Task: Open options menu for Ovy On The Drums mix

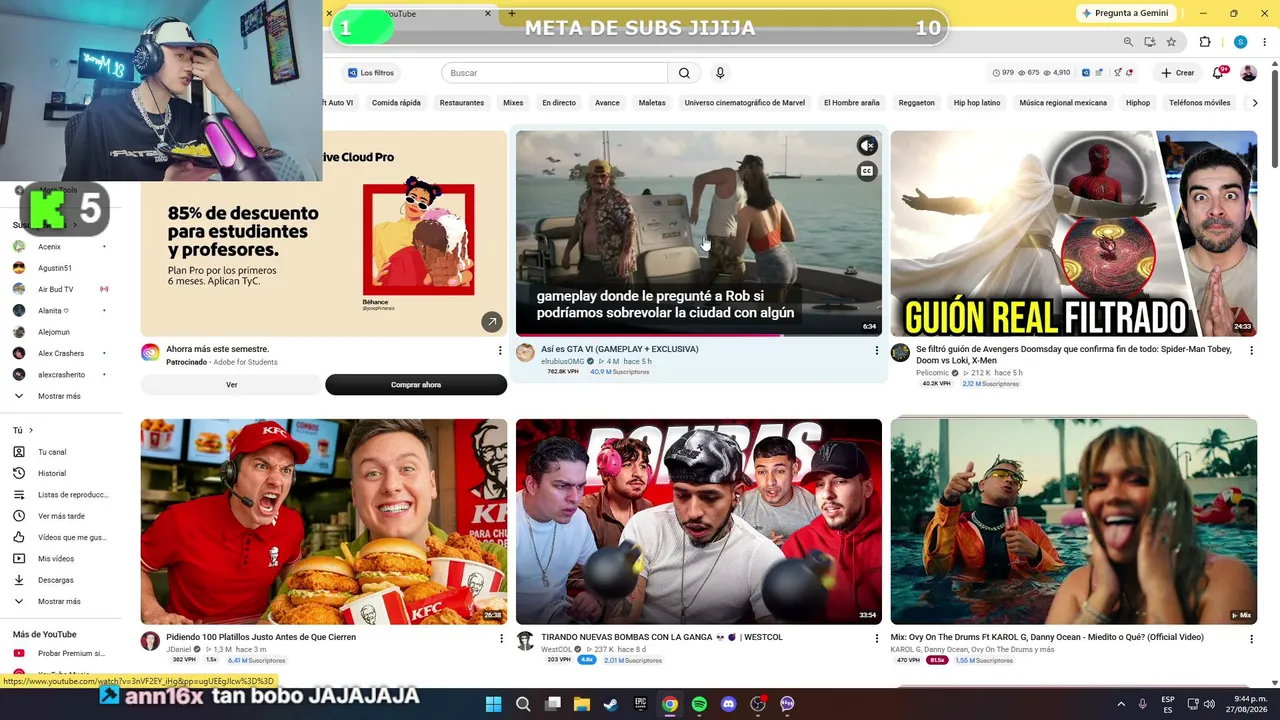Action: tap(1251, 639)
